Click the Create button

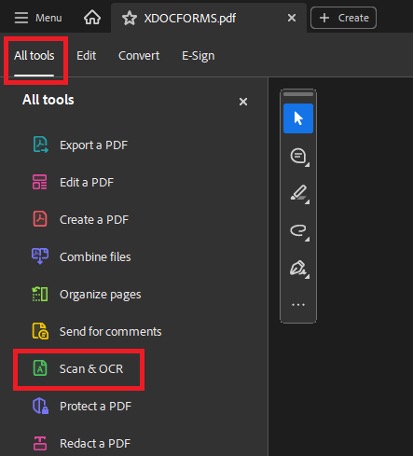[x=344, y=18]
